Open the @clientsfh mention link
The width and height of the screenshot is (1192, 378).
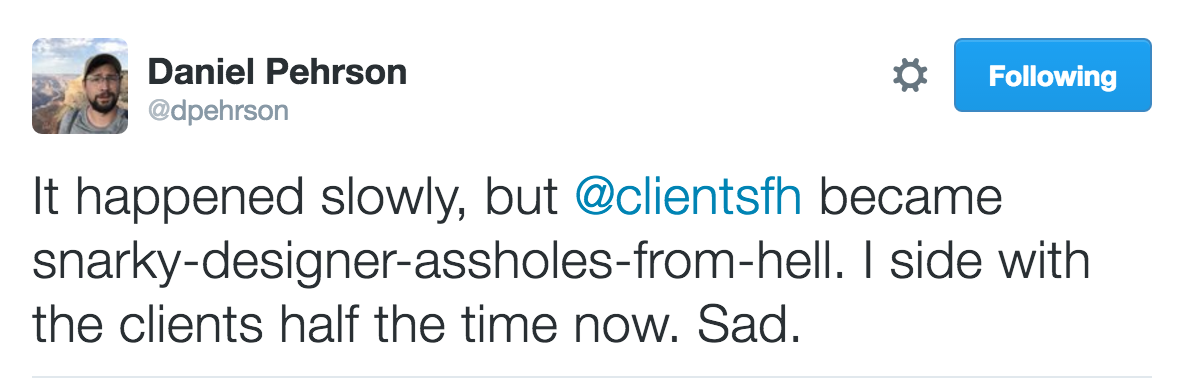coord(688,197)
